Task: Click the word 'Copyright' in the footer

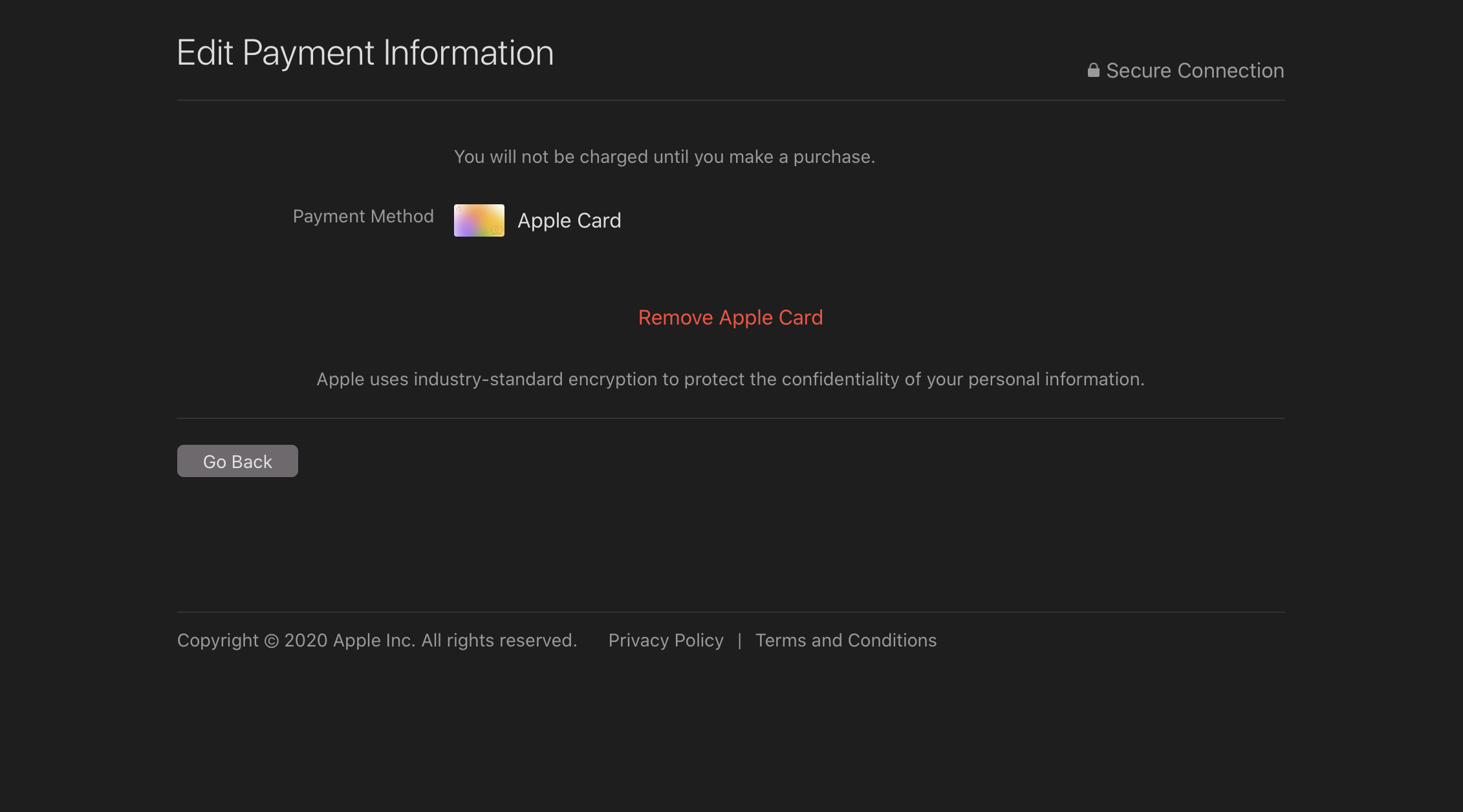Action: 217,640
